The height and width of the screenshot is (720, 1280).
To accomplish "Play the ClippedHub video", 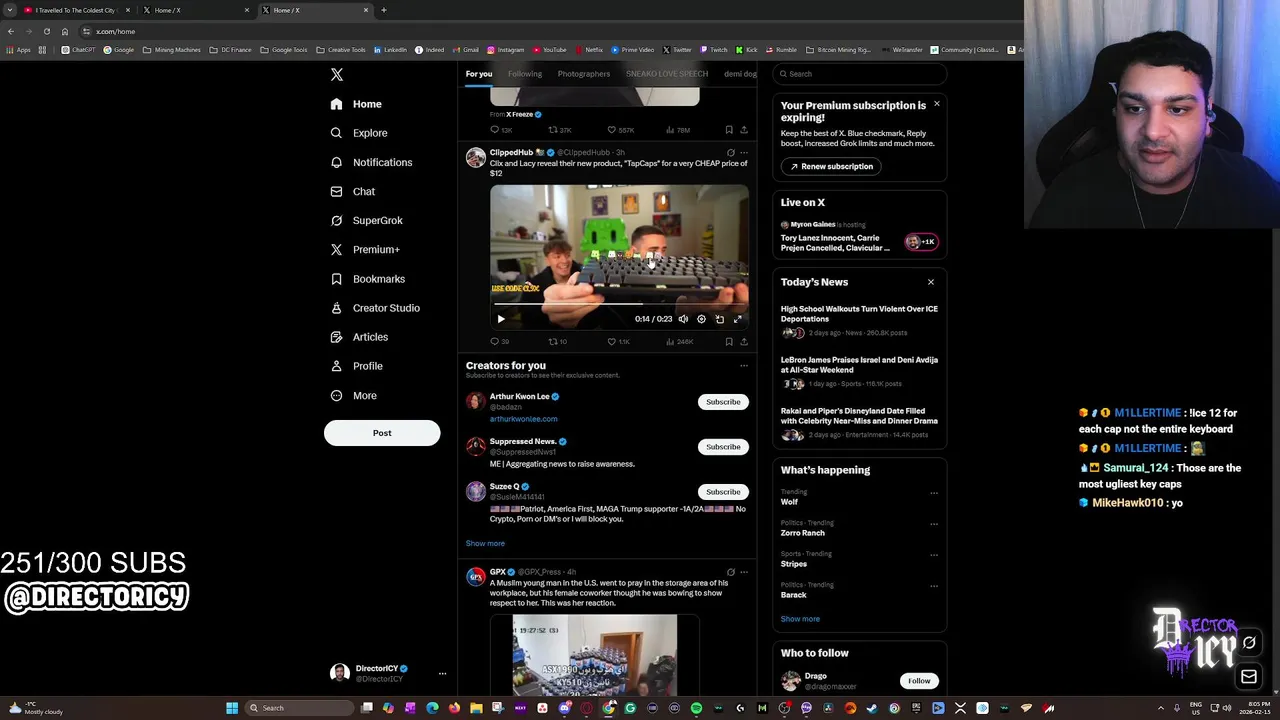I will tap(501, 319).
